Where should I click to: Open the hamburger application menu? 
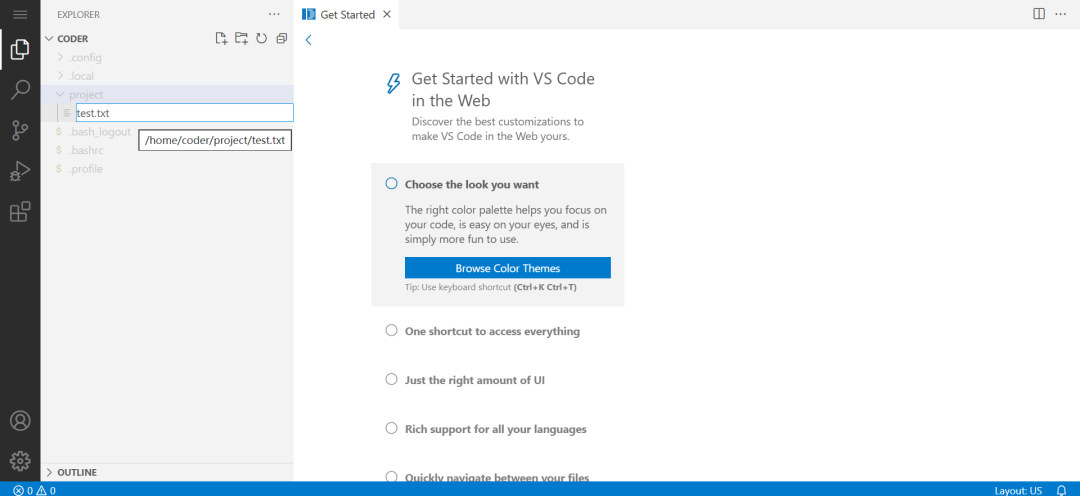[x=20, y=15]
